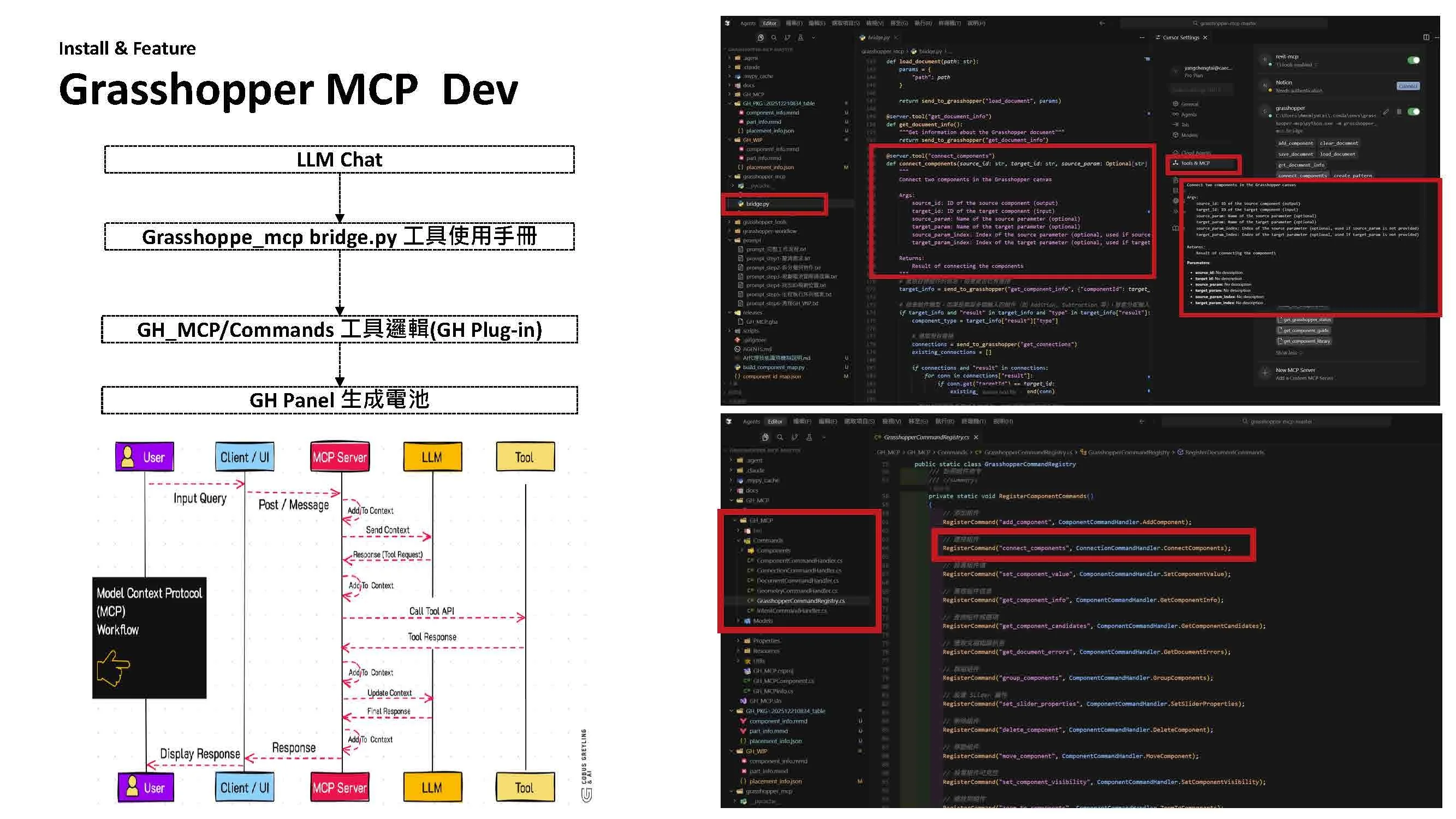Close the Cursor Settings tab

coord(1205,37)
